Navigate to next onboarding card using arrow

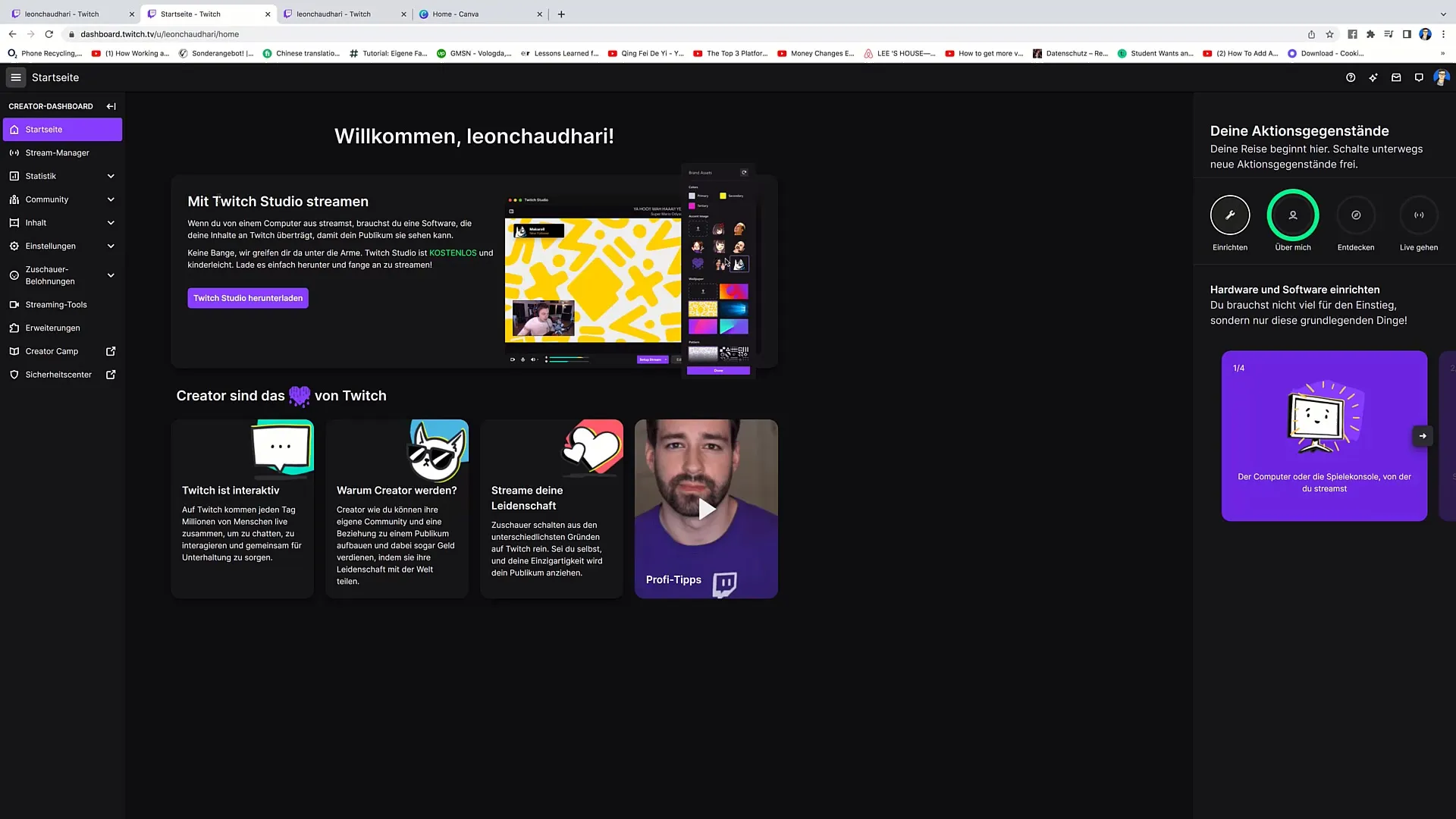click(x=1423, y=436)
